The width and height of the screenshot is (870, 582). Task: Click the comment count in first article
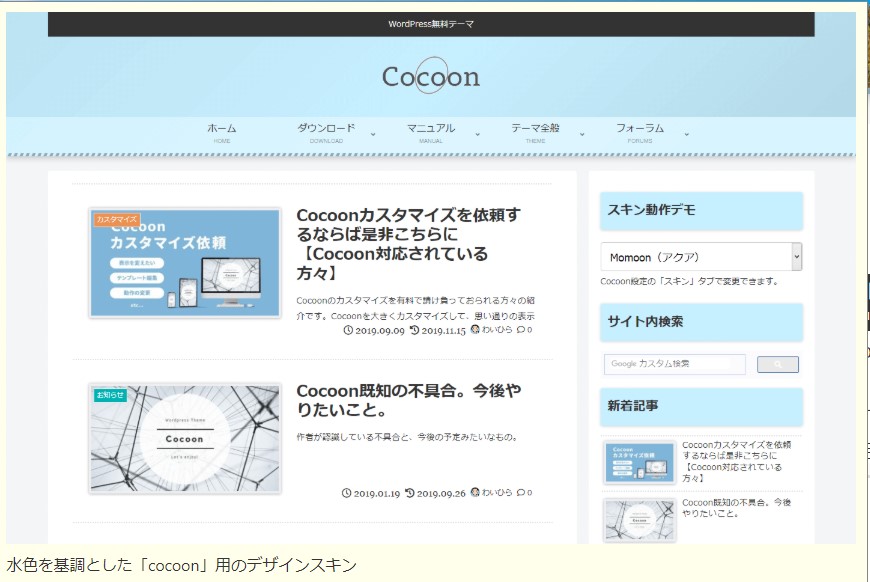[524, 330]
